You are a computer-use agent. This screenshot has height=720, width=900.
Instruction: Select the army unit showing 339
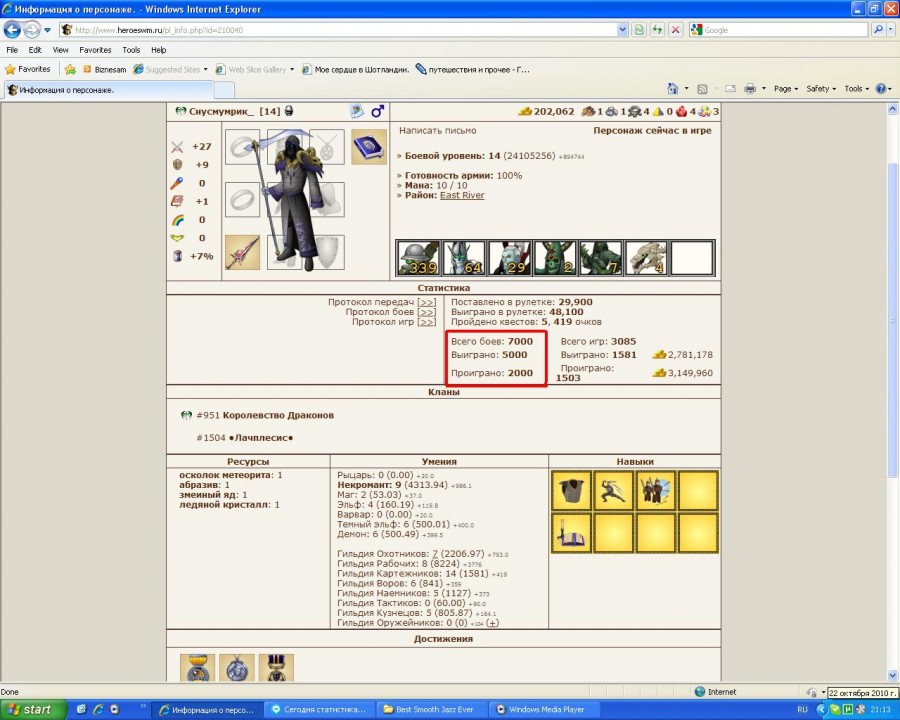(x=419, y=258)
